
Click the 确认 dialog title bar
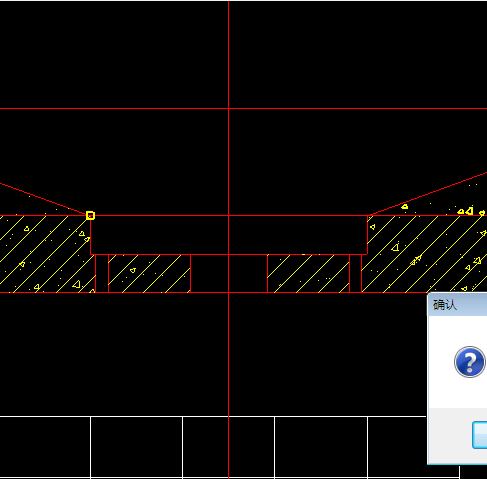(457, 305)
